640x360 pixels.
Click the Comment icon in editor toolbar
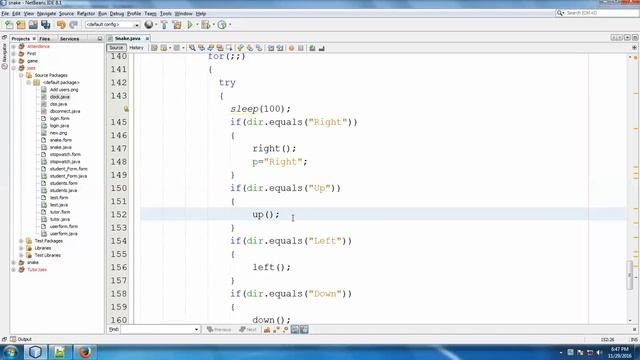[312, 48]
